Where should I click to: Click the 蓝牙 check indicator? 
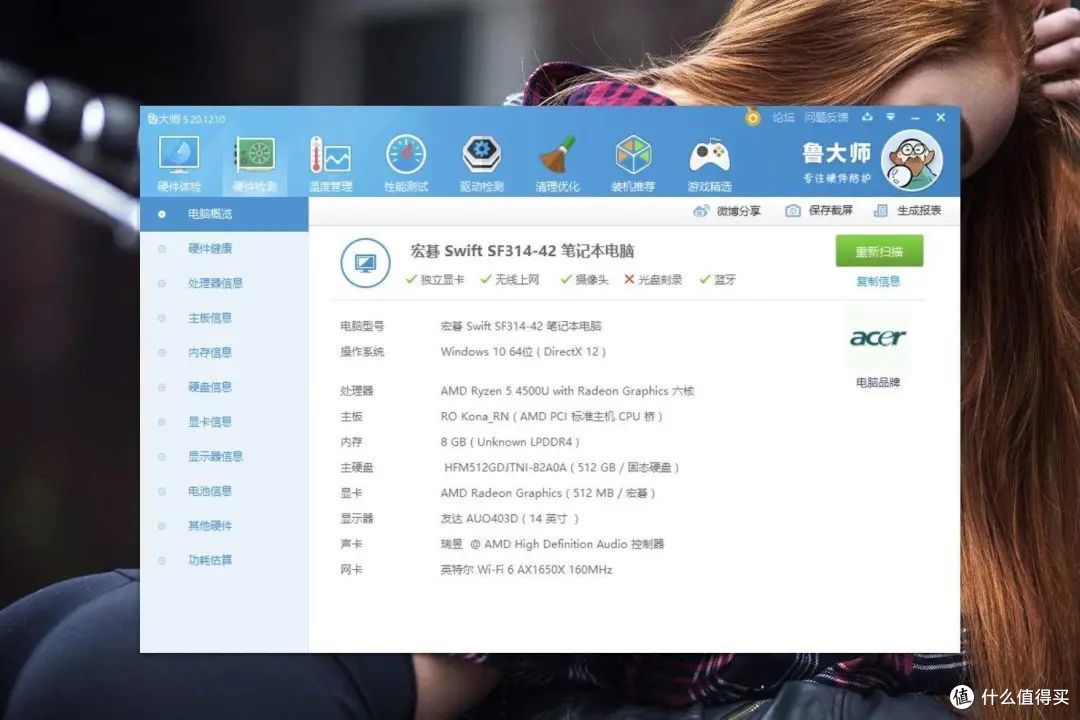point(718,280)
